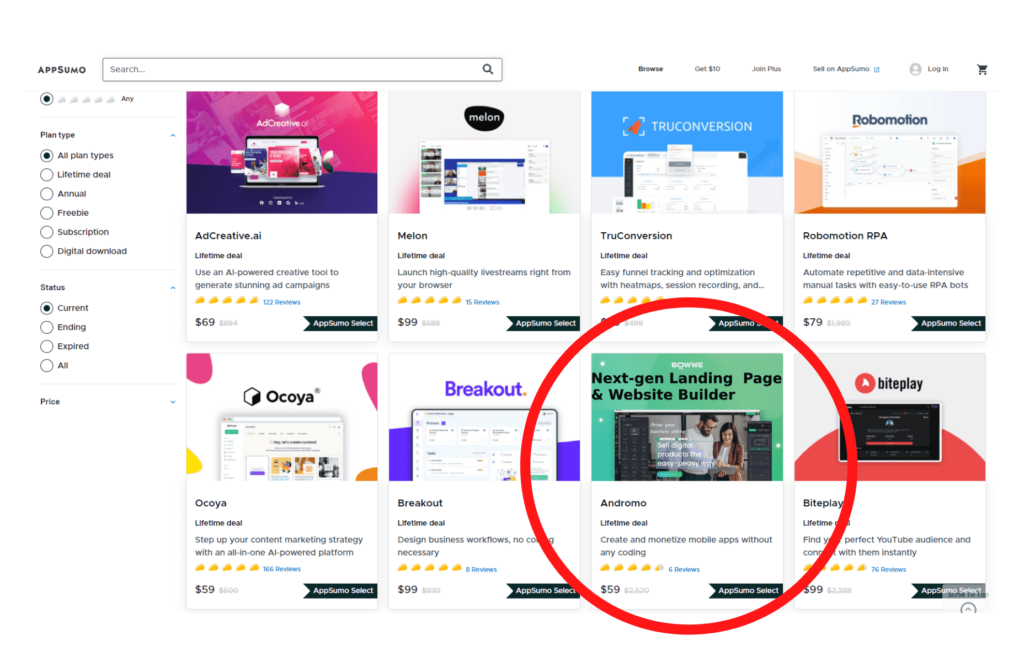This screenshot has height=662, width=1024.
Task: Go to Join Plus page
Action: [x=766, y=70]
